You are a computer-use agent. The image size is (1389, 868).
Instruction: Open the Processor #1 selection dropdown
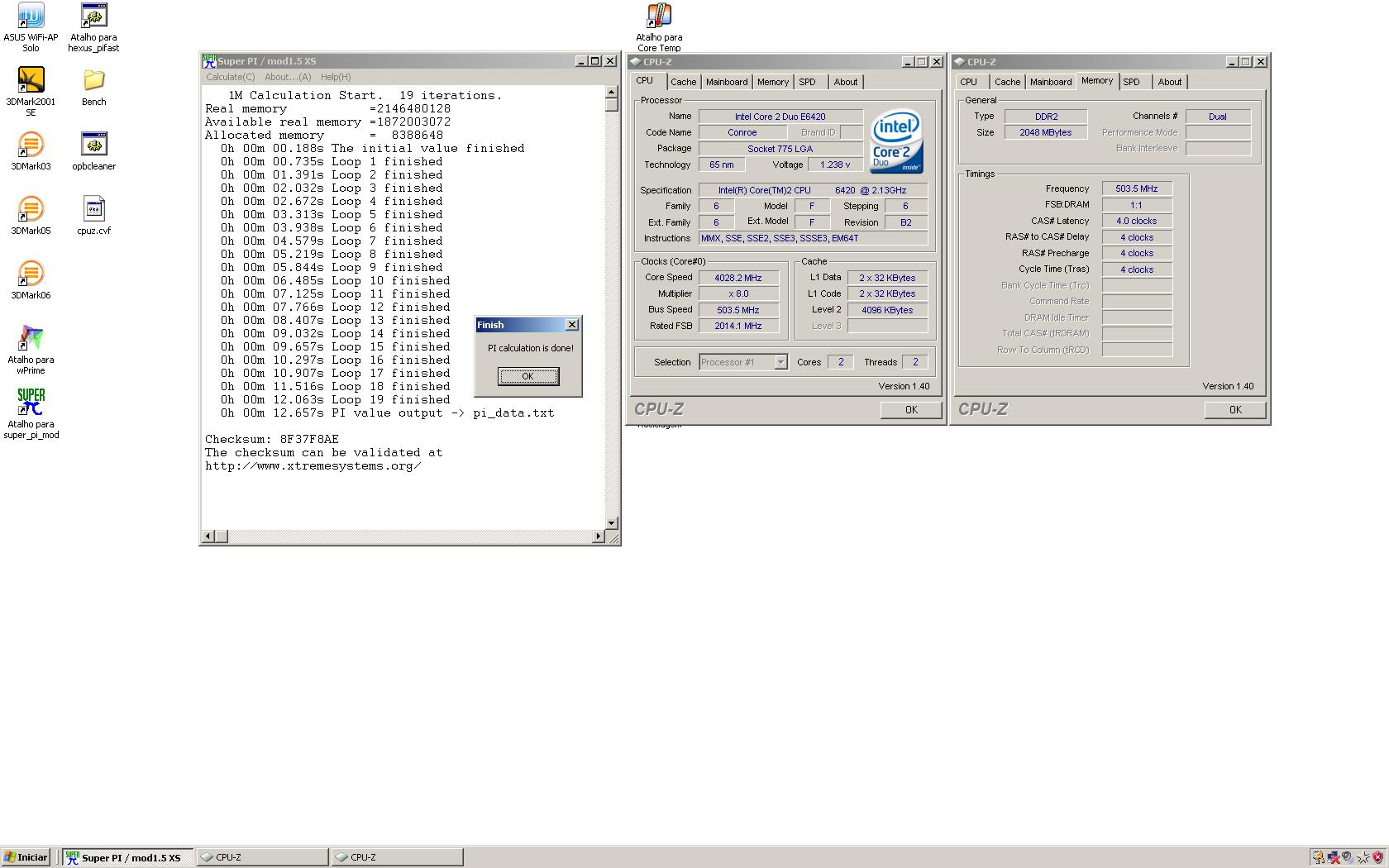(x=743, y=362)
